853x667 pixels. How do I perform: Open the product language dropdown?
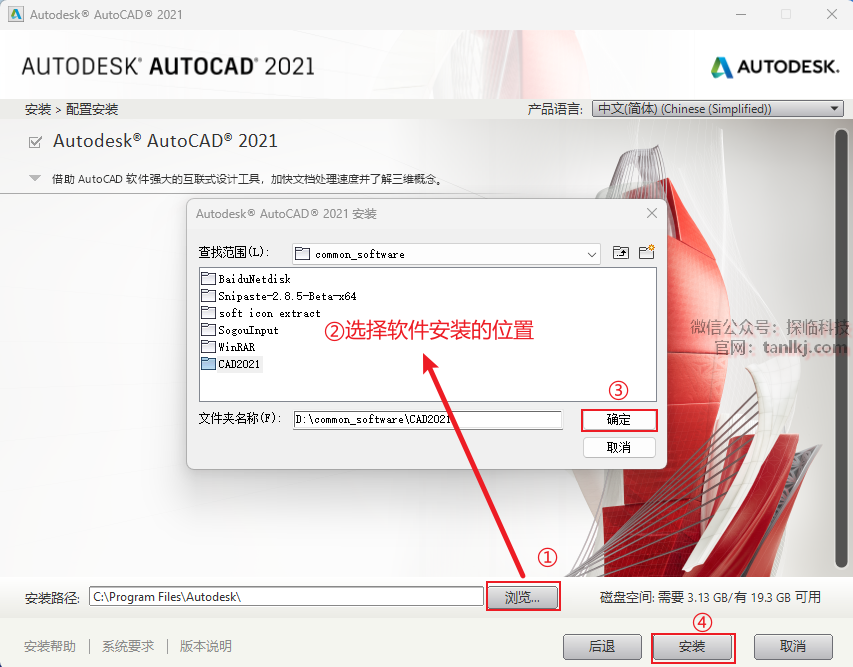pos(718,108)
